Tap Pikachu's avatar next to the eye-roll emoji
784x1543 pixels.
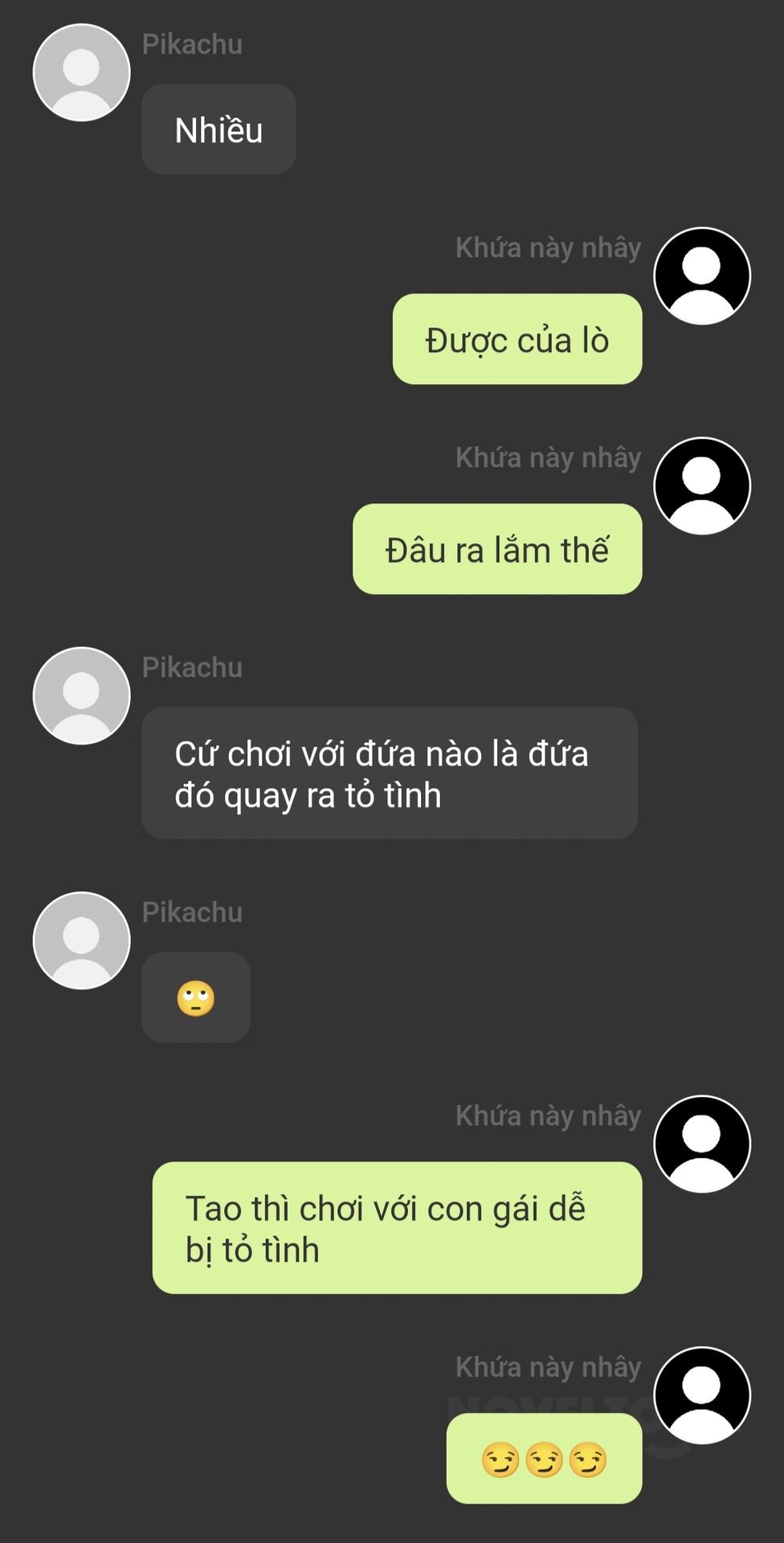coord(81,940)
